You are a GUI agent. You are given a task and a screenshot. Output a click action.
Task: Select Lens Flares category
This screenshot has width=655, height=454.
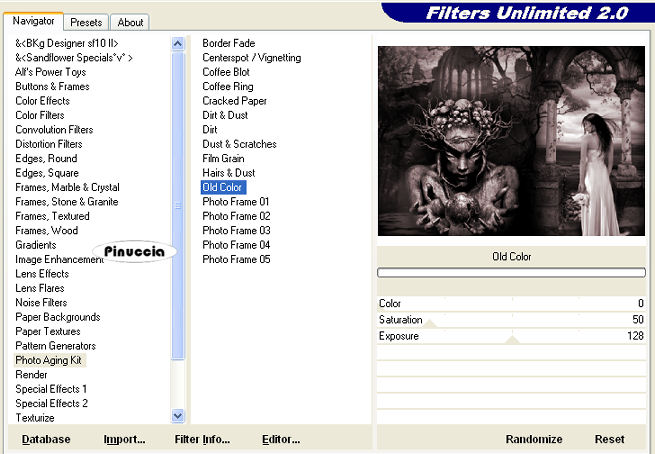pos(40,288)
